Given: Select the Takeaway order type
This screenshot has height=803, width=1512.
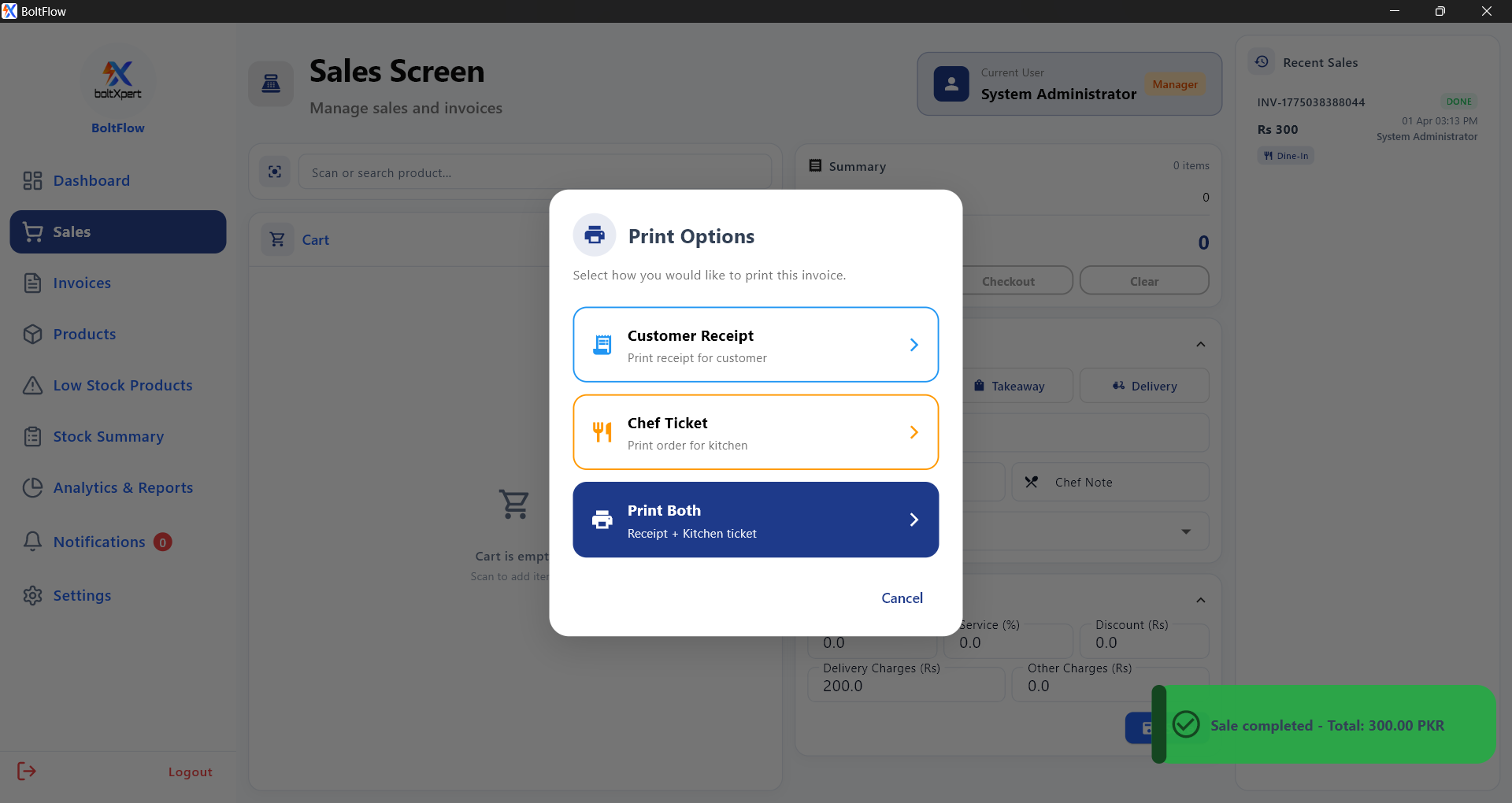Looking at the screenshot, I should pyautogui.click(x=1017, y=386).
